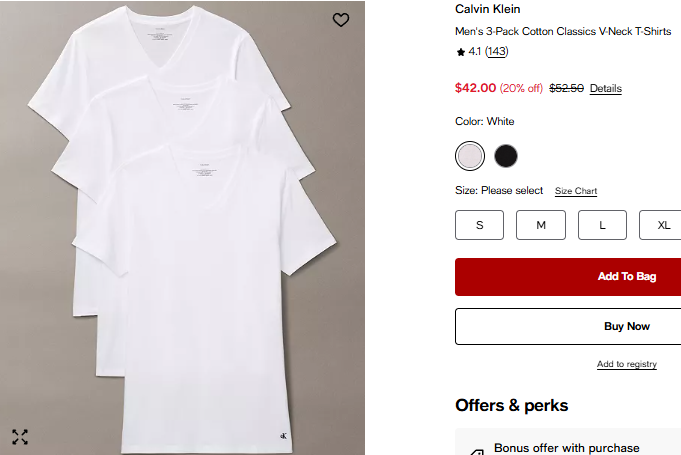Open the fullscreen image view icon
Screen dimensions: 681x455
[x=20, y=436]
